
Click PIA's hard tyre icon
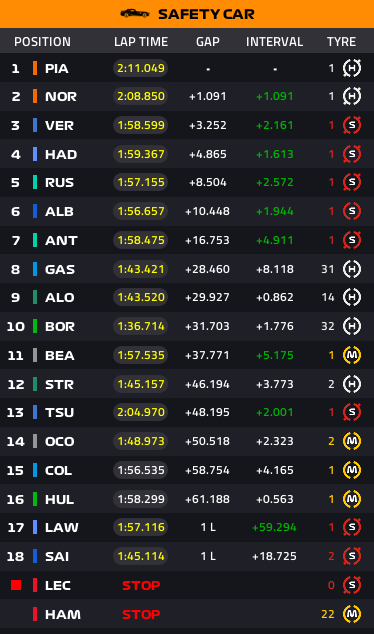tap(352, 68)
